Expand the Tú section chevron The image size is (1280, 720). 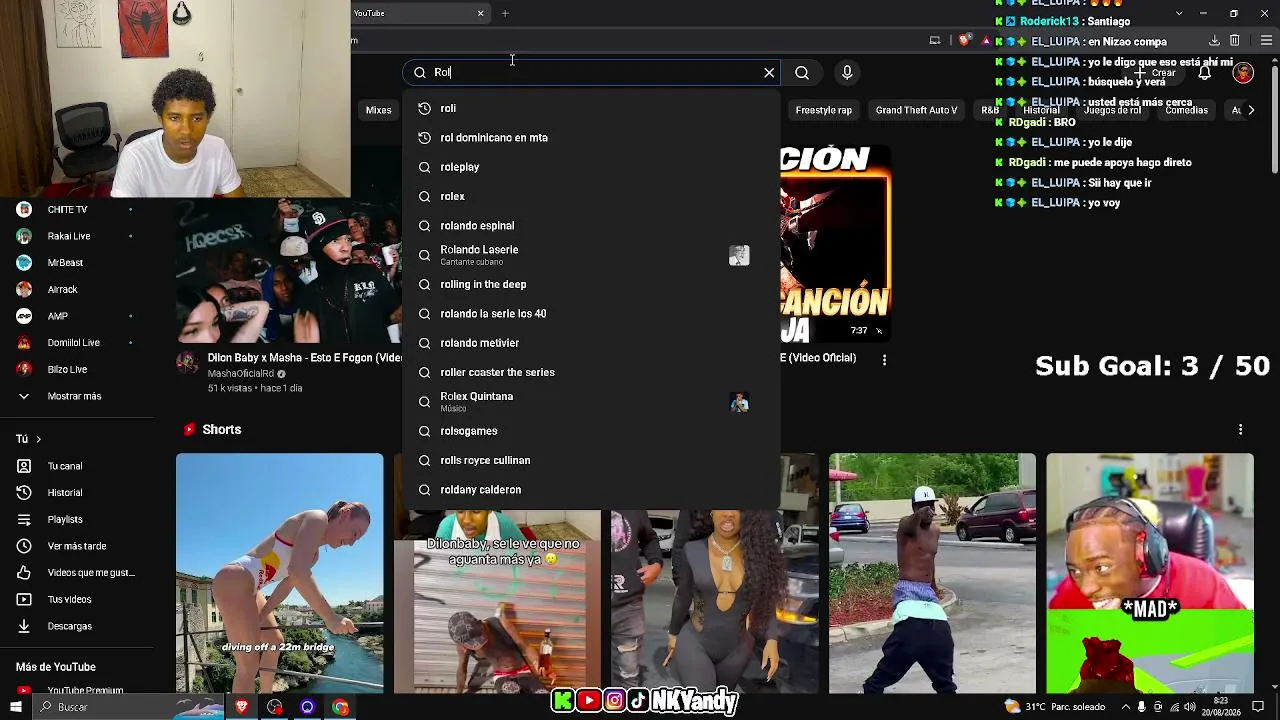pos(38,439)
